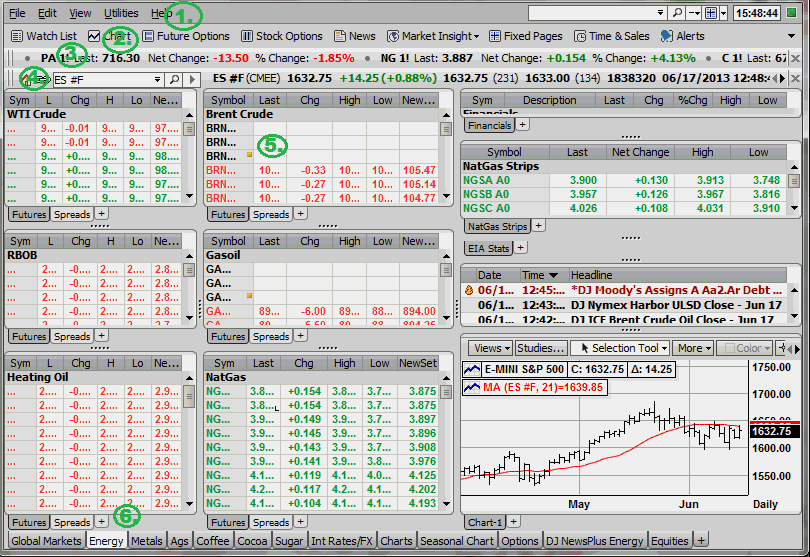810x557 pixels.
Task: Click the disabled Color button in the chart toolbar
Action: [744, 348]
